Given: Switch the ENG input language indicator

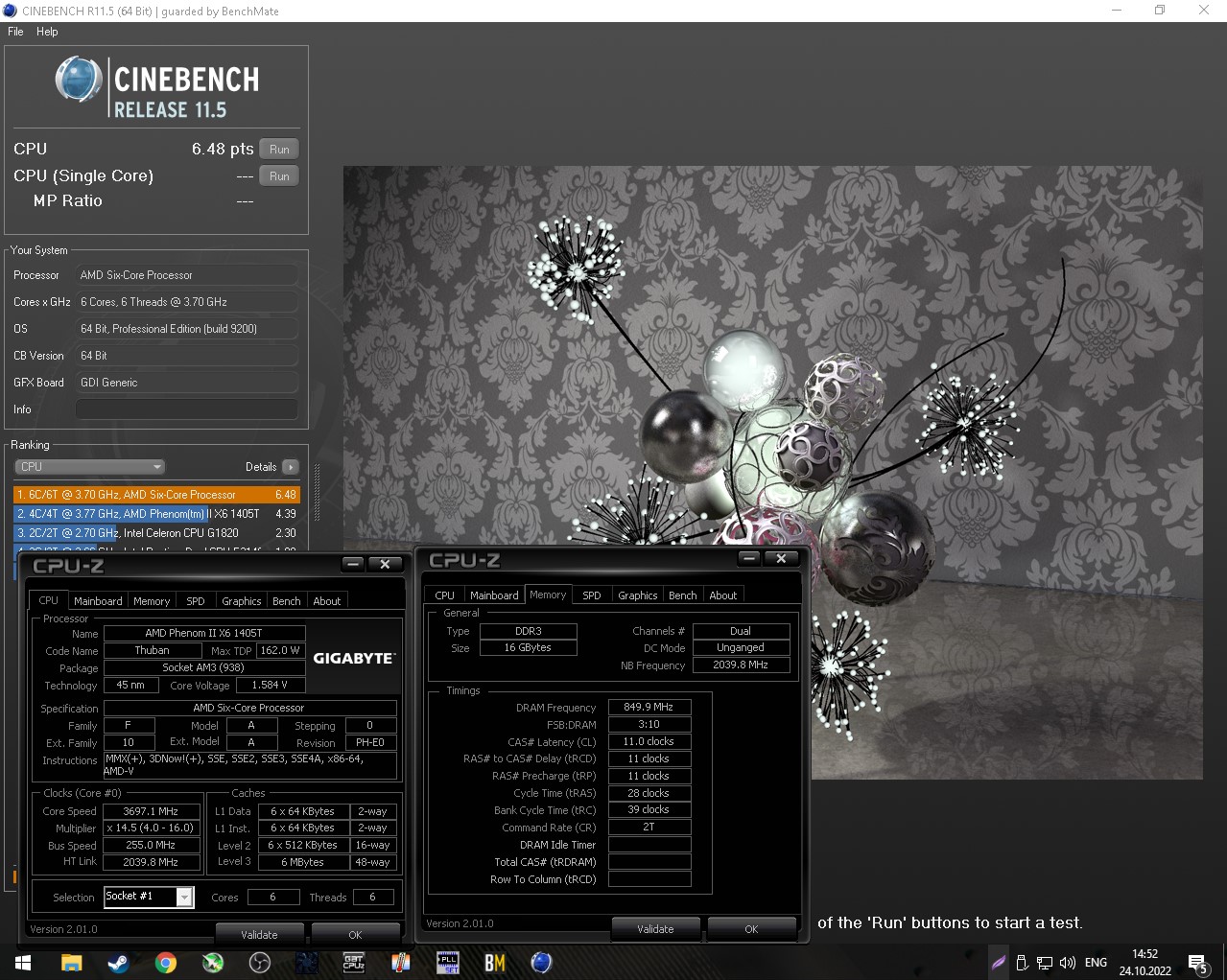Looking at the screenshot, I should [x=1096, y=963].
